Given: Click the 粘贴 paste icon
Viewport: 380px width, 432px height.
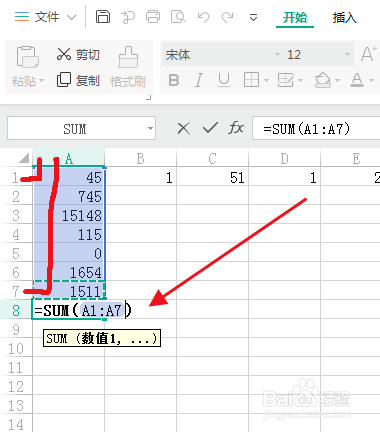Looking at the screenshot, I should 28,57.
